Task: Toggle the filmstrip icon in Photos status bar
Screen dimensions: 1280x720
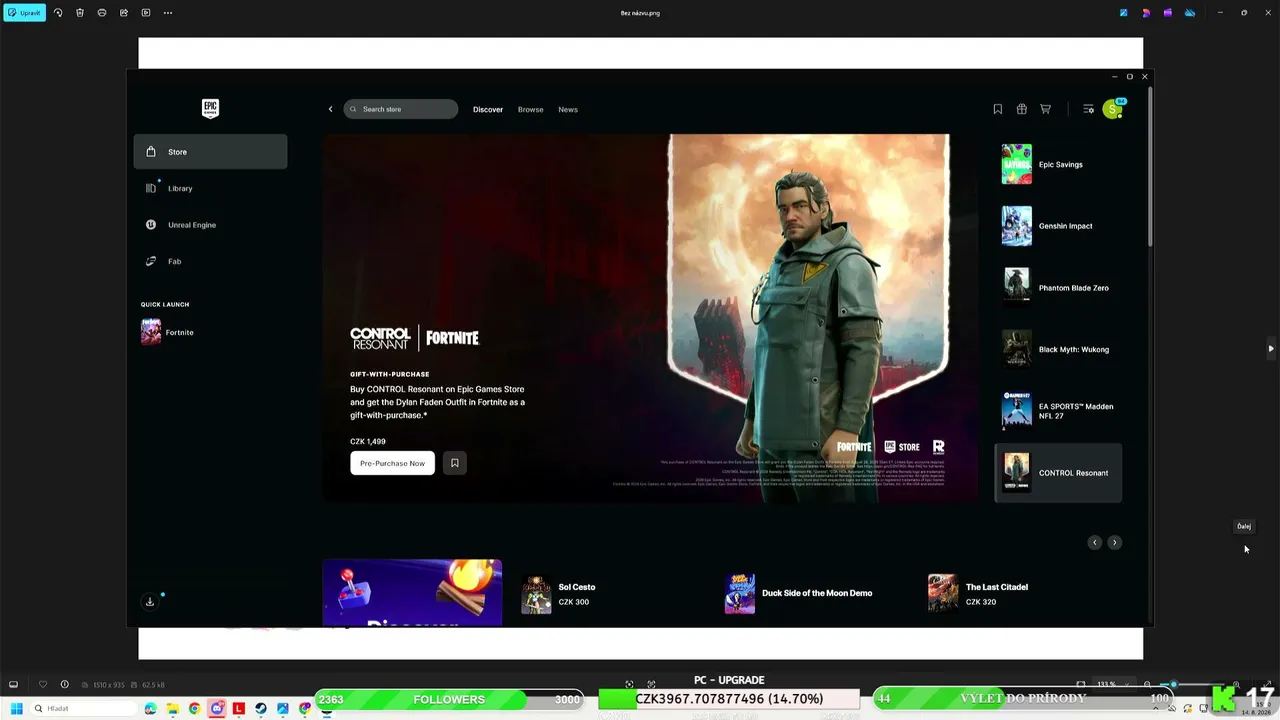Action: pyautogui.click(x=13, y=685)
